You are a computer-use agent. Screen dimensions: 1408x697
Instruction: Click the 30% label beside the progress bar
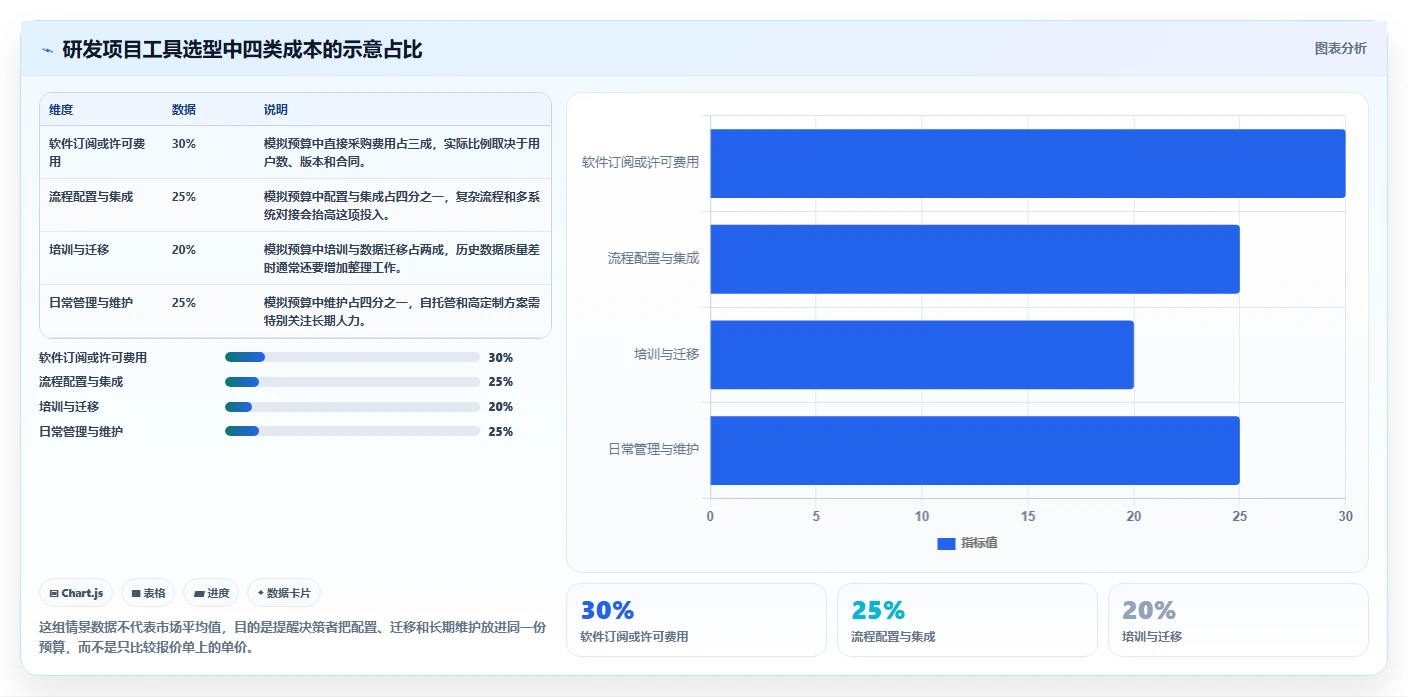coord(501,357)
